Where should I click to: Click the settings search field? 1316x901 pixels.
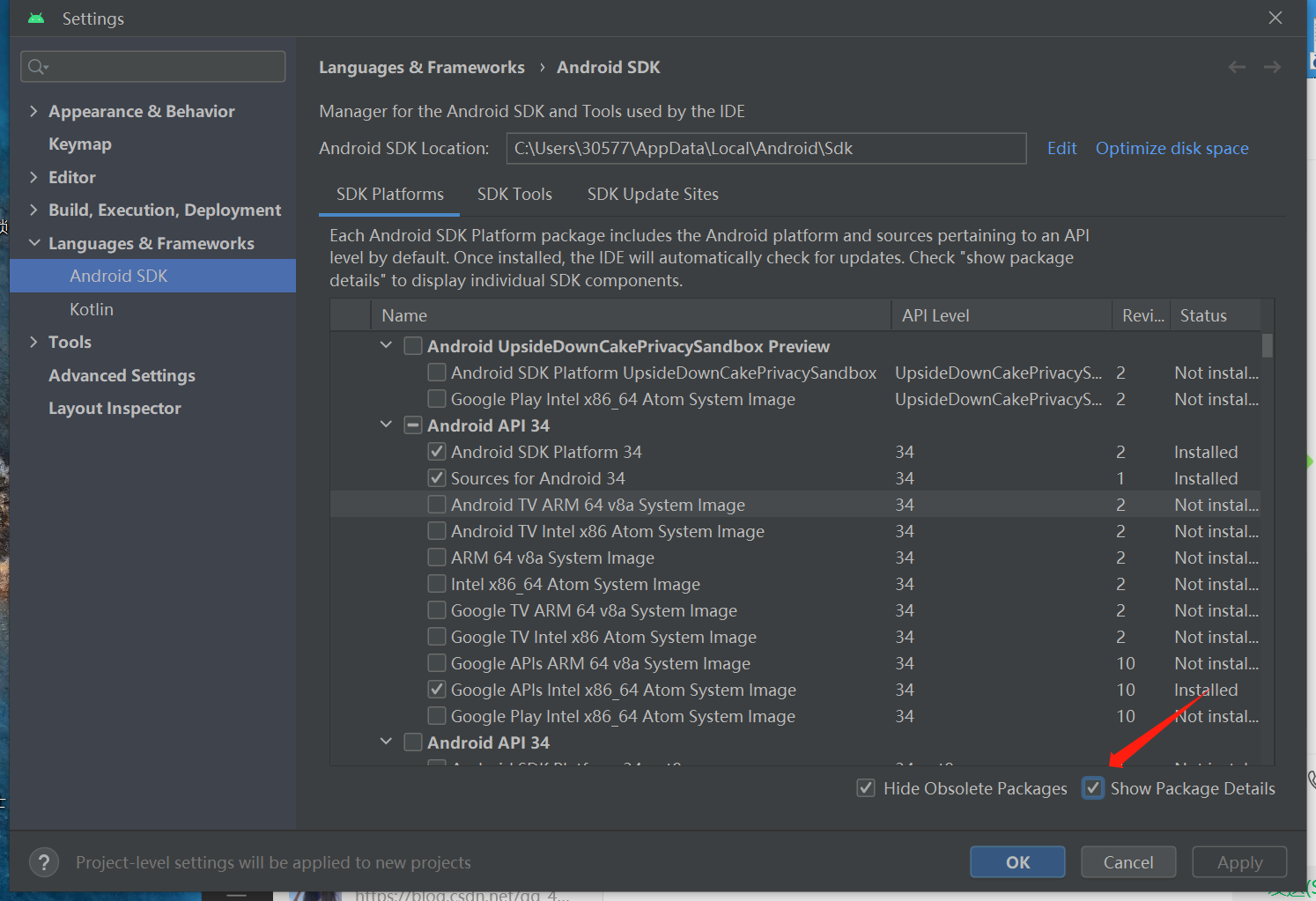[152, 67]
